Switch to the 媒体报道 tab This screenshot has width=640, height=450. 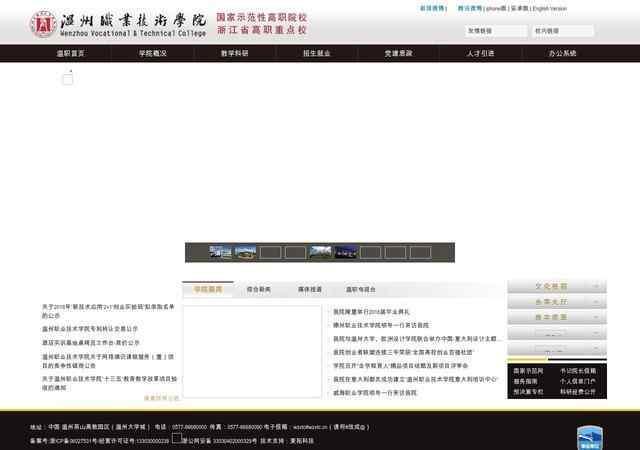pyautogui.click(x=310, y=289)
